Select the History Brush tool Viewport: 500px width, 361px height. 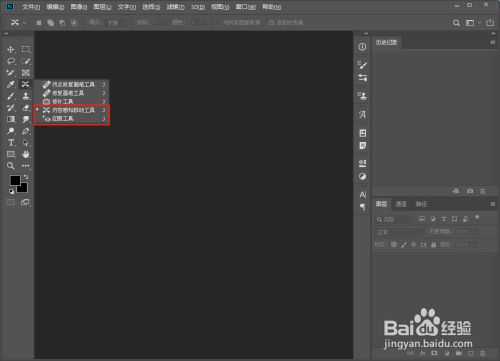pyautogui.click(x=11, y=108)
